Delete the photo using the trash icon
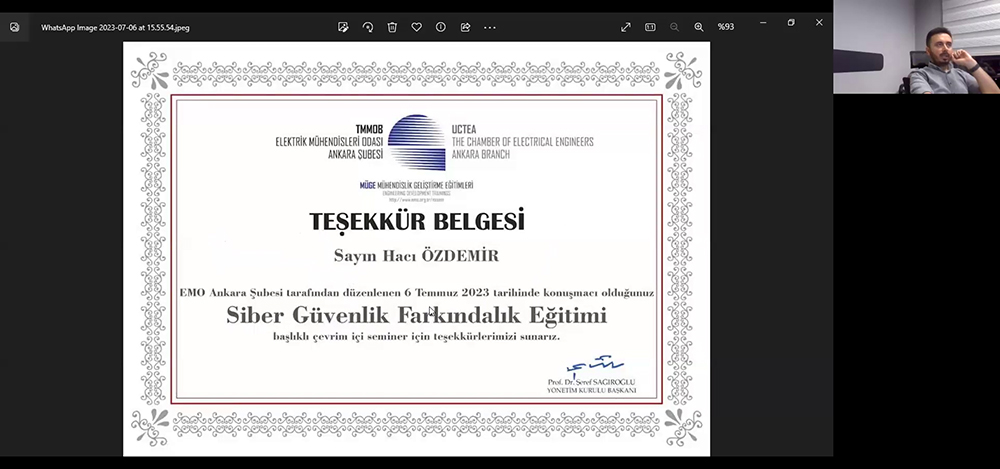The width and height of the screenshot is (1000, 469). click(392, 27)
